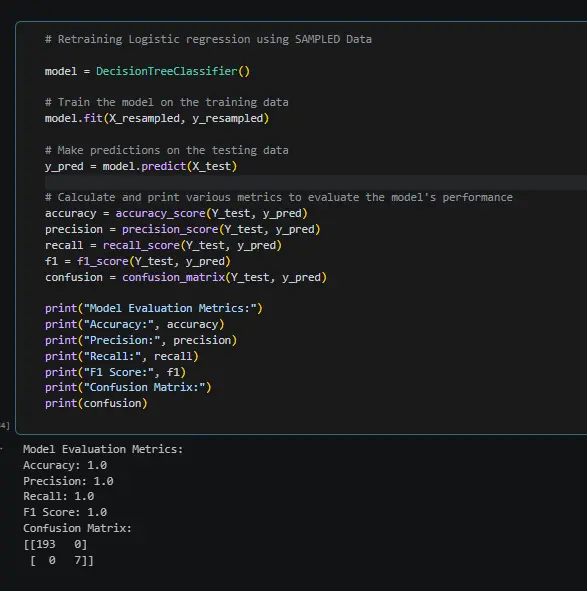Click the output heading "Model Evaluation Metrics:"
Viewport: 587px width, 591px height.
point(103,449)
